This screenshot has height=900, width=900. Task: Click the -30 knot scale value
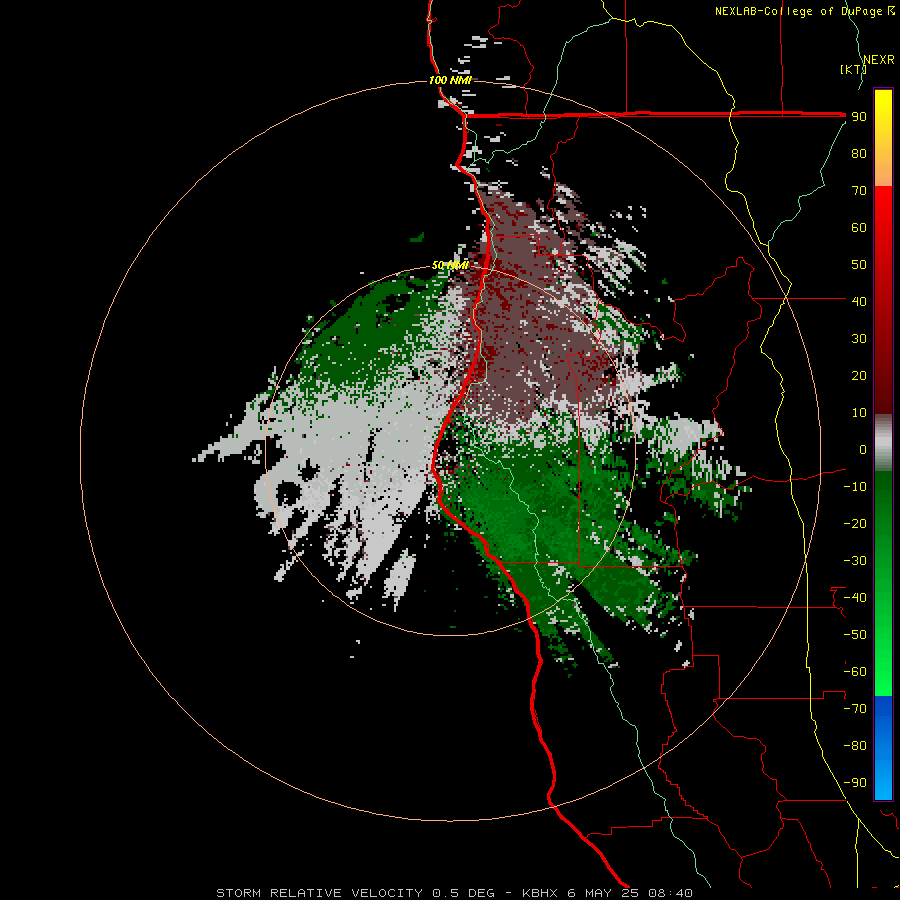[855, 561]
